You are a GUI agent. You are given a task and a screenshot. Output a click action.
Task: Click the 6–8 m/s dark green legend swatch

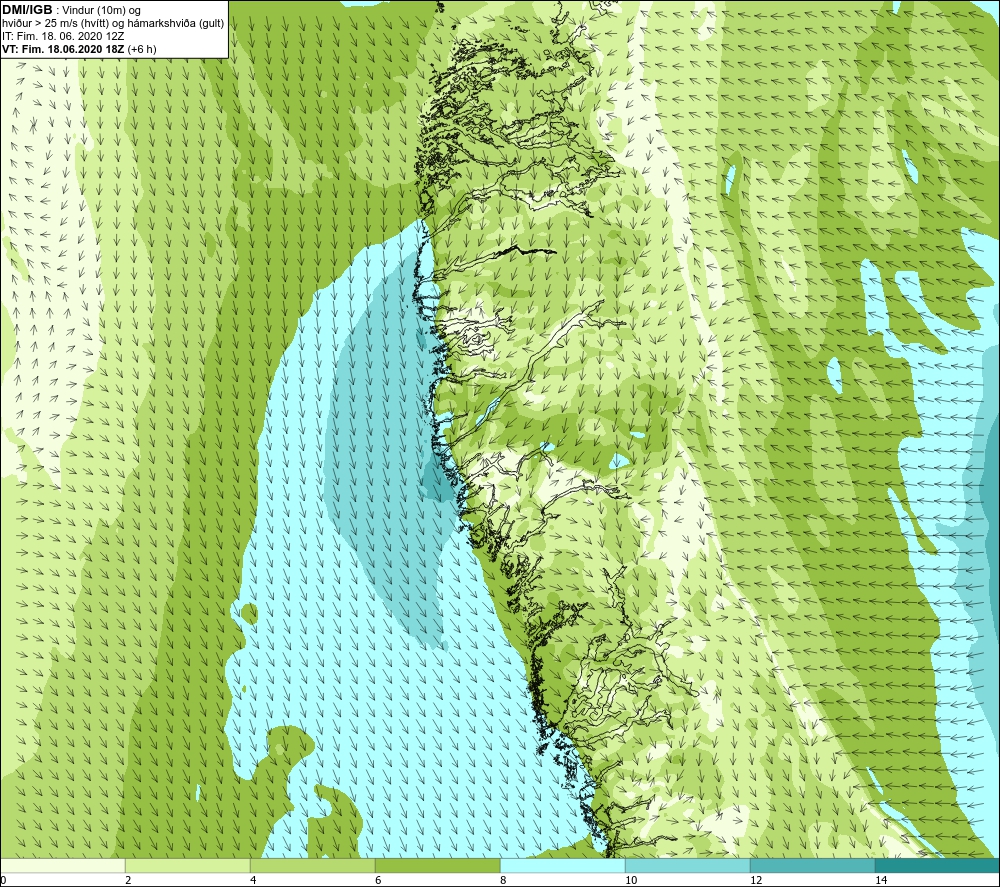coord(438,865)
